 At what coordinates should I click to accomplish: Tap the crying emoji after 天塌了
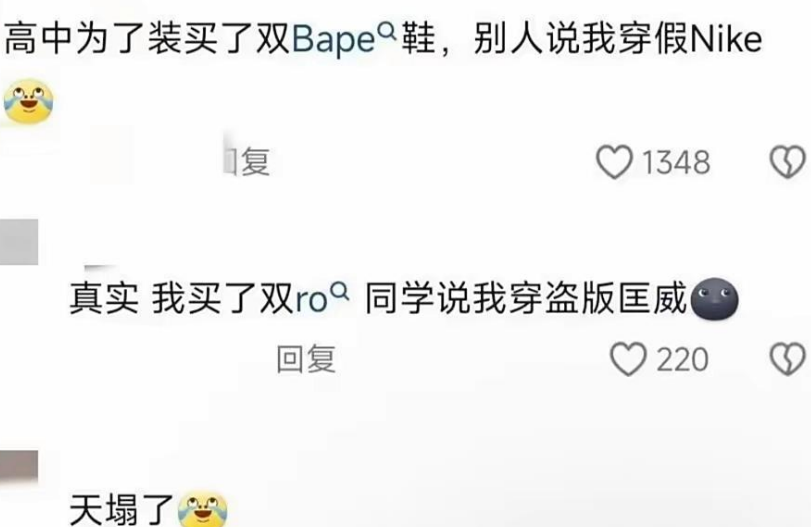pyautogui.click(x=203, y=508)
